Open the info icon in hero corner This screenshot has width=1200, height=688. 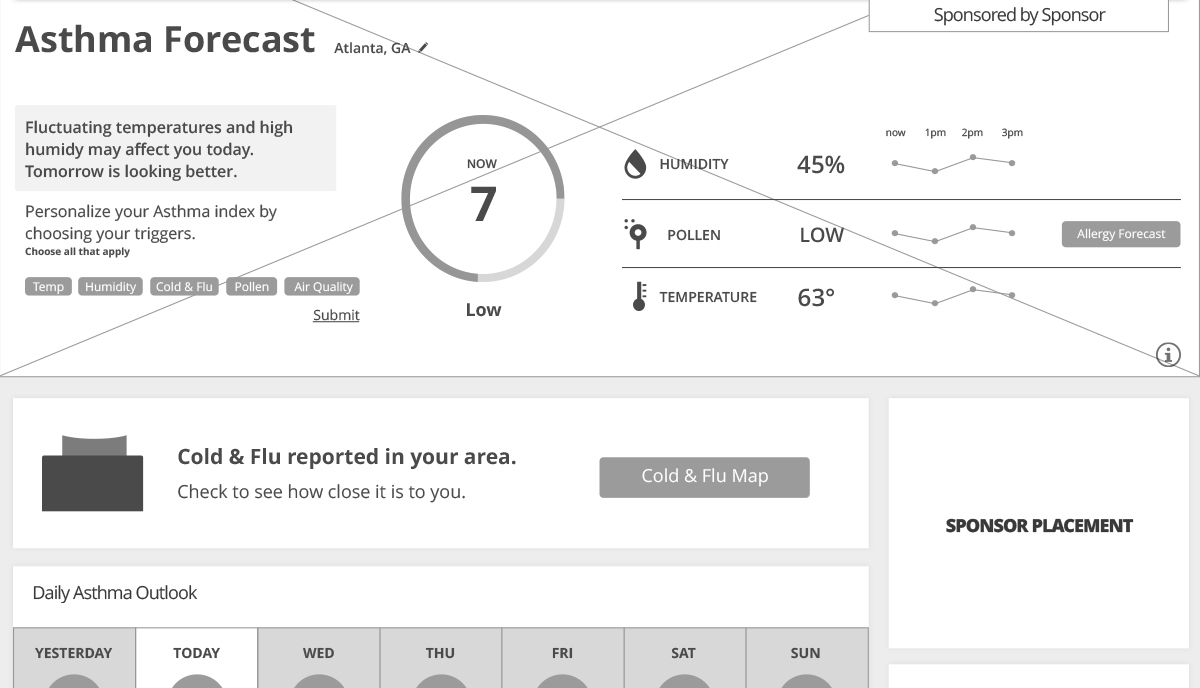point(1168,354)
